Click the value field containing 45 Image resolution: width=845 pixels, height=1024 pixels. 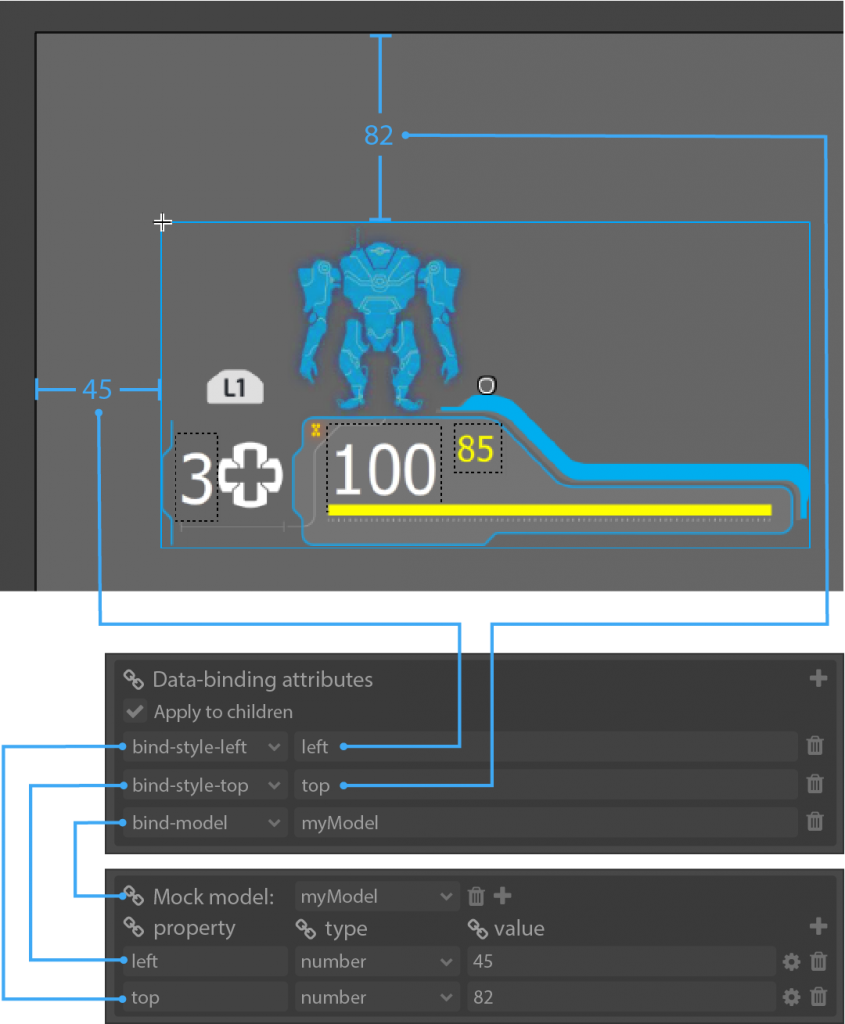620,962
